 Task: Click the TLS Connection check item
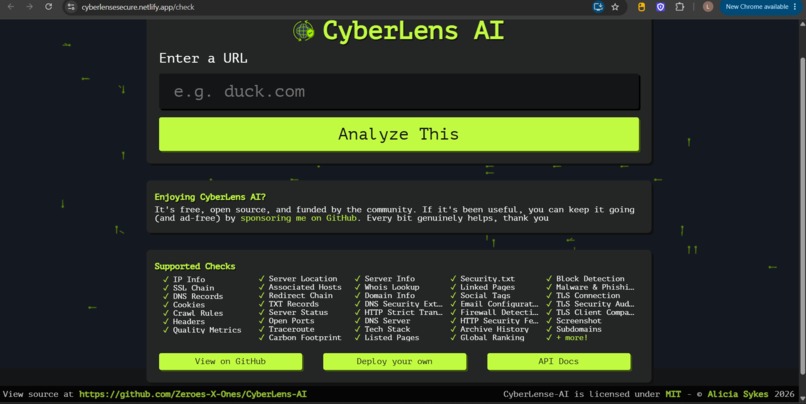click(x=588, y=296)
